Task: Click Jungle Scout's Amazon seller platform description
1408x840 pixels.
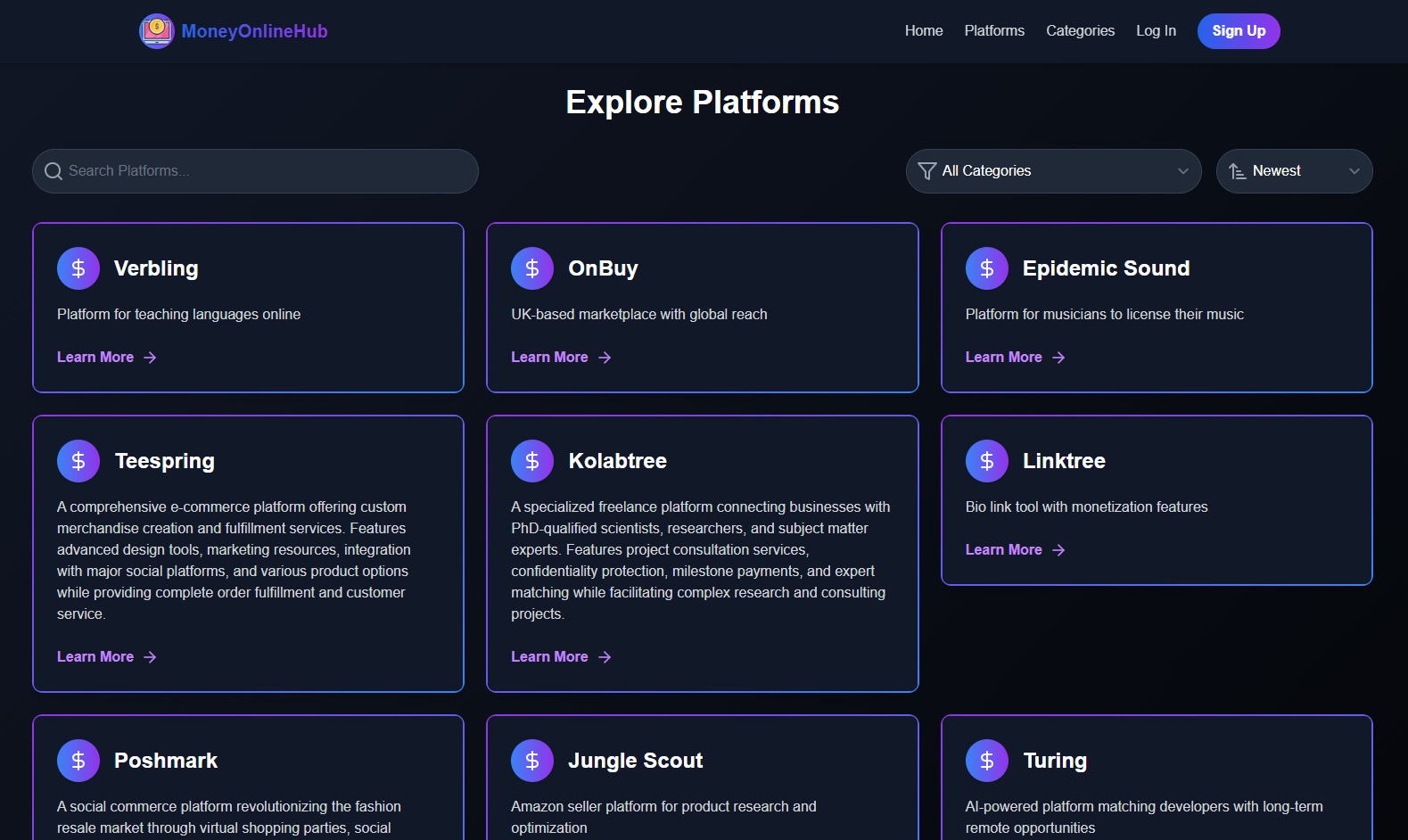Action: pyautogui.click(x=663, y=817)
